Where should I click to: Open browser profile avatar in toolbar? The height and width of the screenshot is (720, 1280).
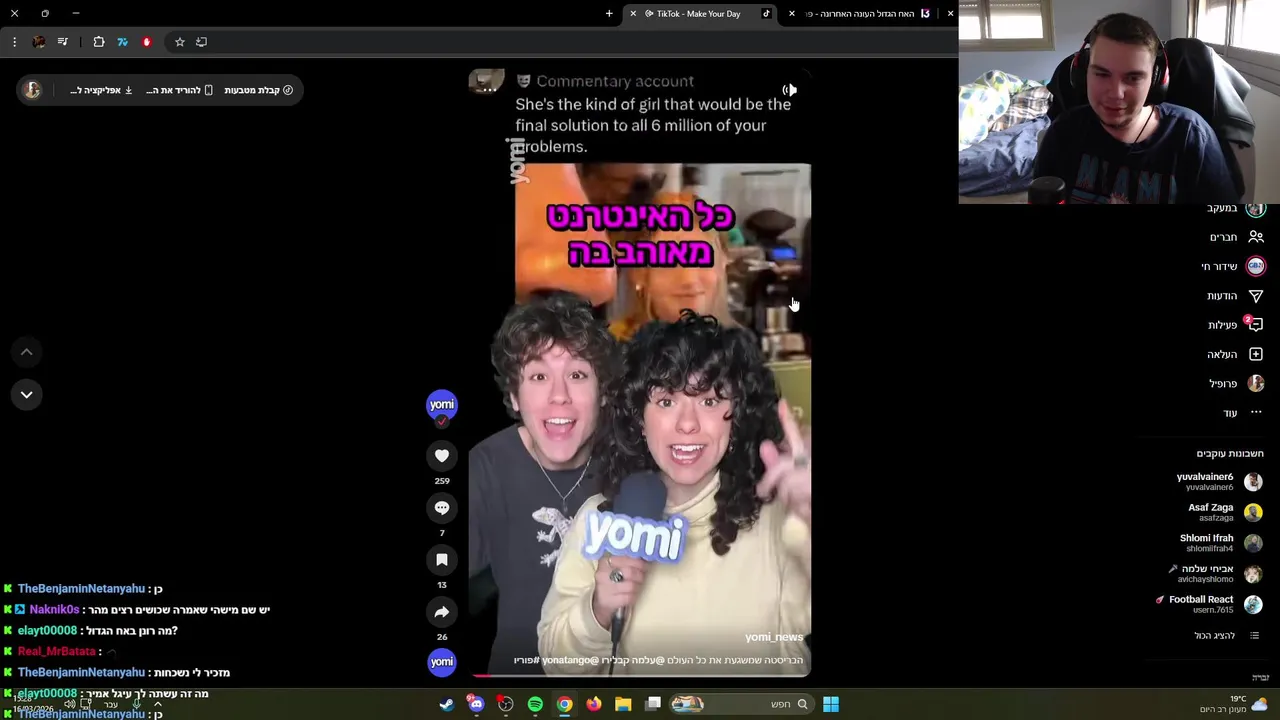pyautogui.click(x=38, y=42)
